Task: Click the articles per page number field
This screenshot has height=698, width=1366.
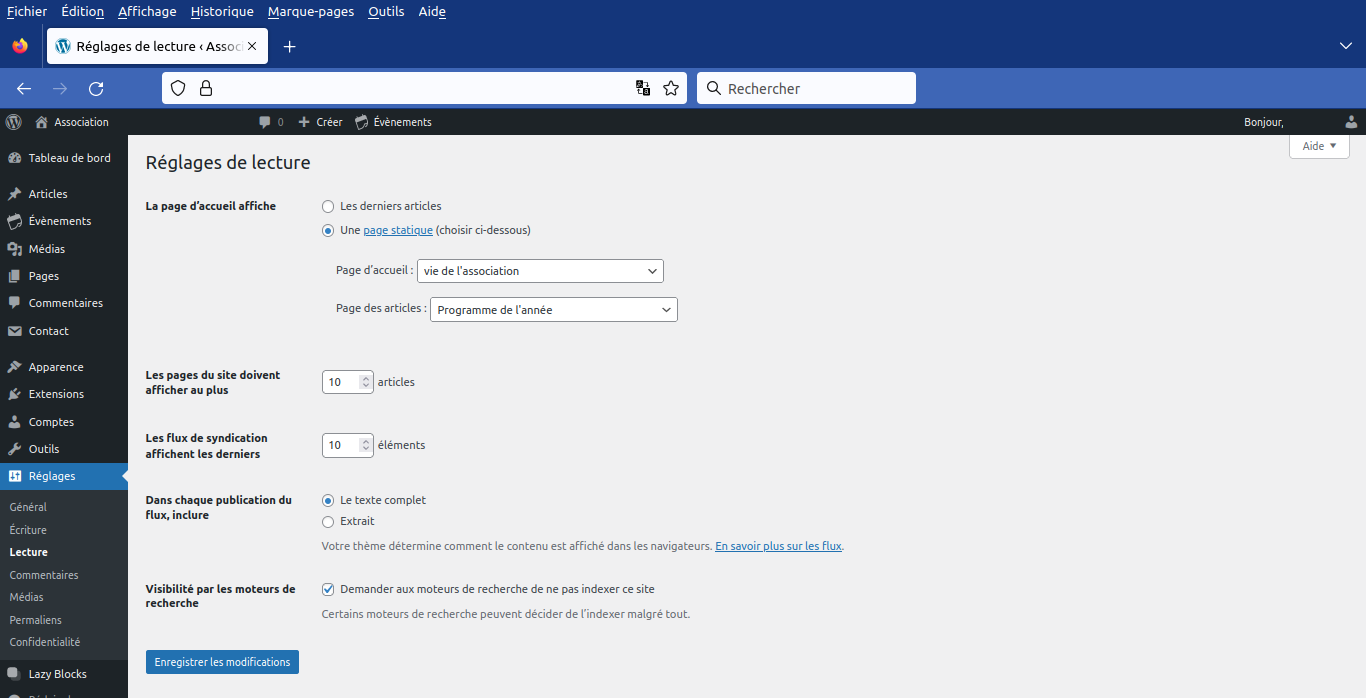Action: [341, 382]
